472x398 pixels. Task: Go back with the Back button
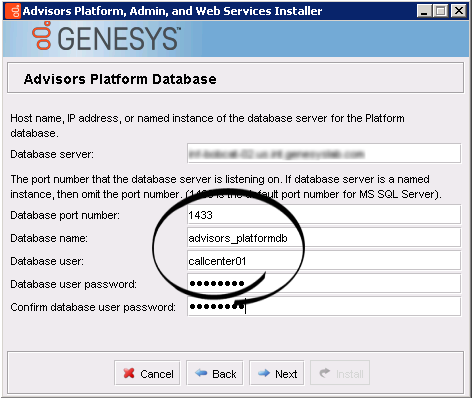(215, 373)
